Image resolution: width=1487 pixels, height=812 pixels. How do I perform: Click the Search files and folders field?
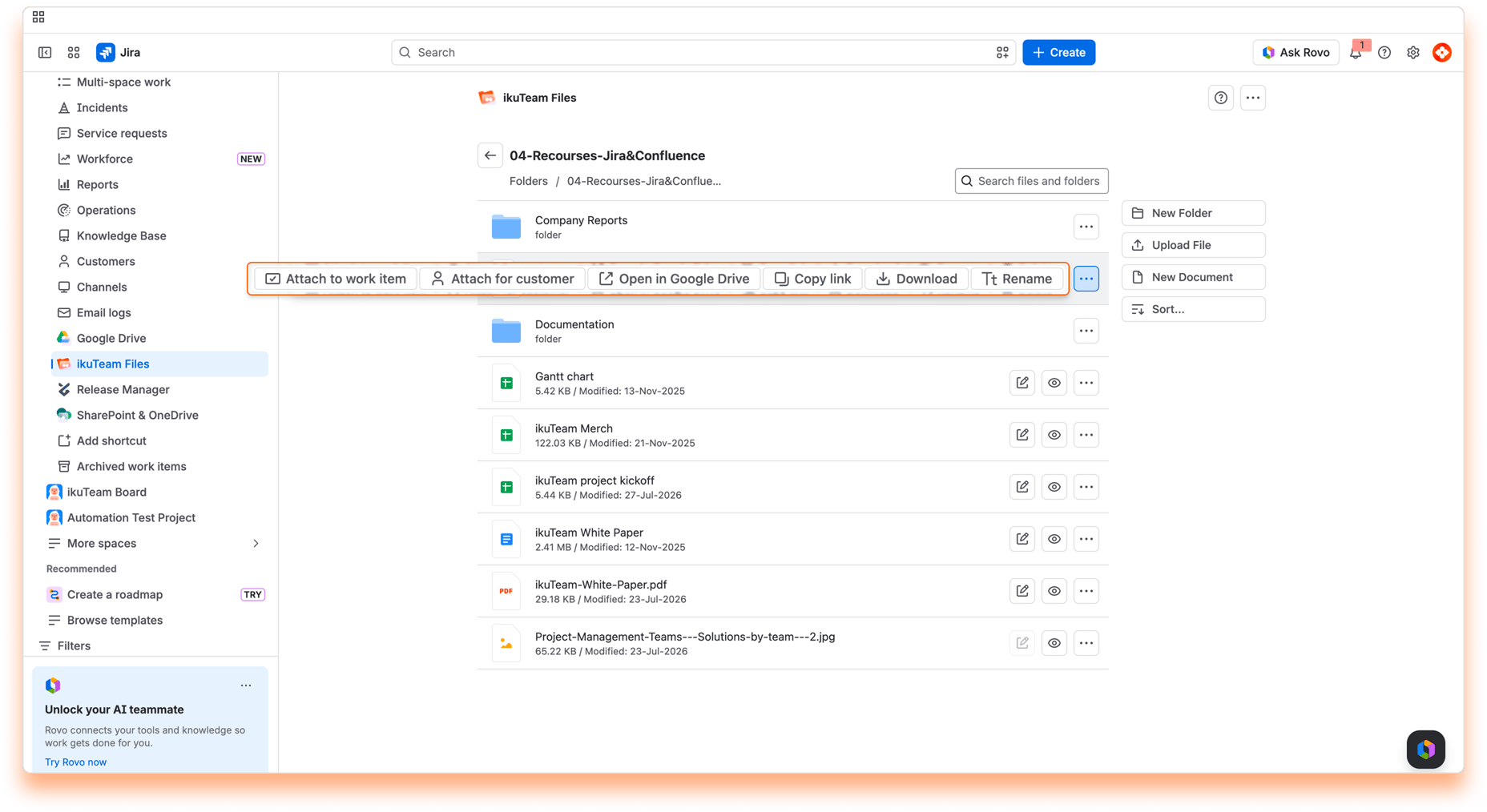pos(1032,181)
